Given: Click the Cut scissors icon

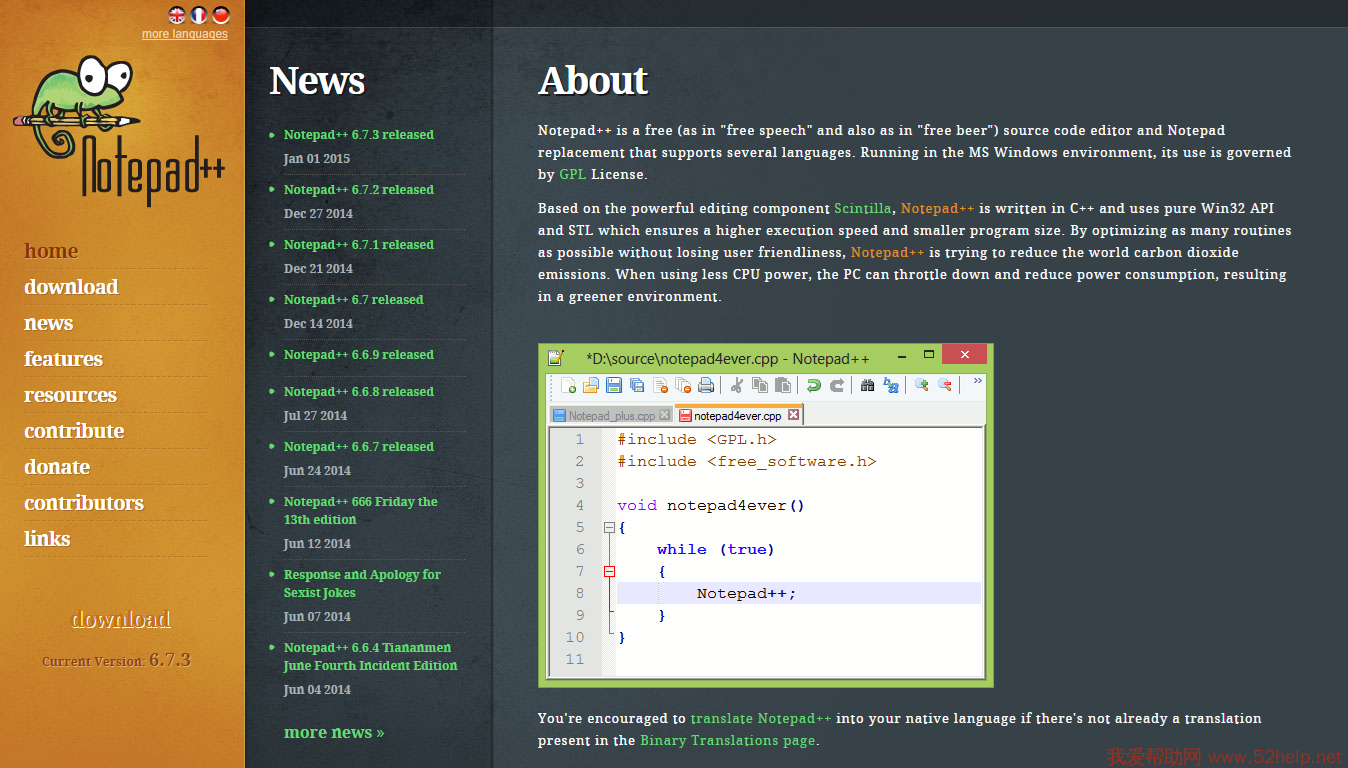Looking at the screenshot, I should click(x=737, y=386).
